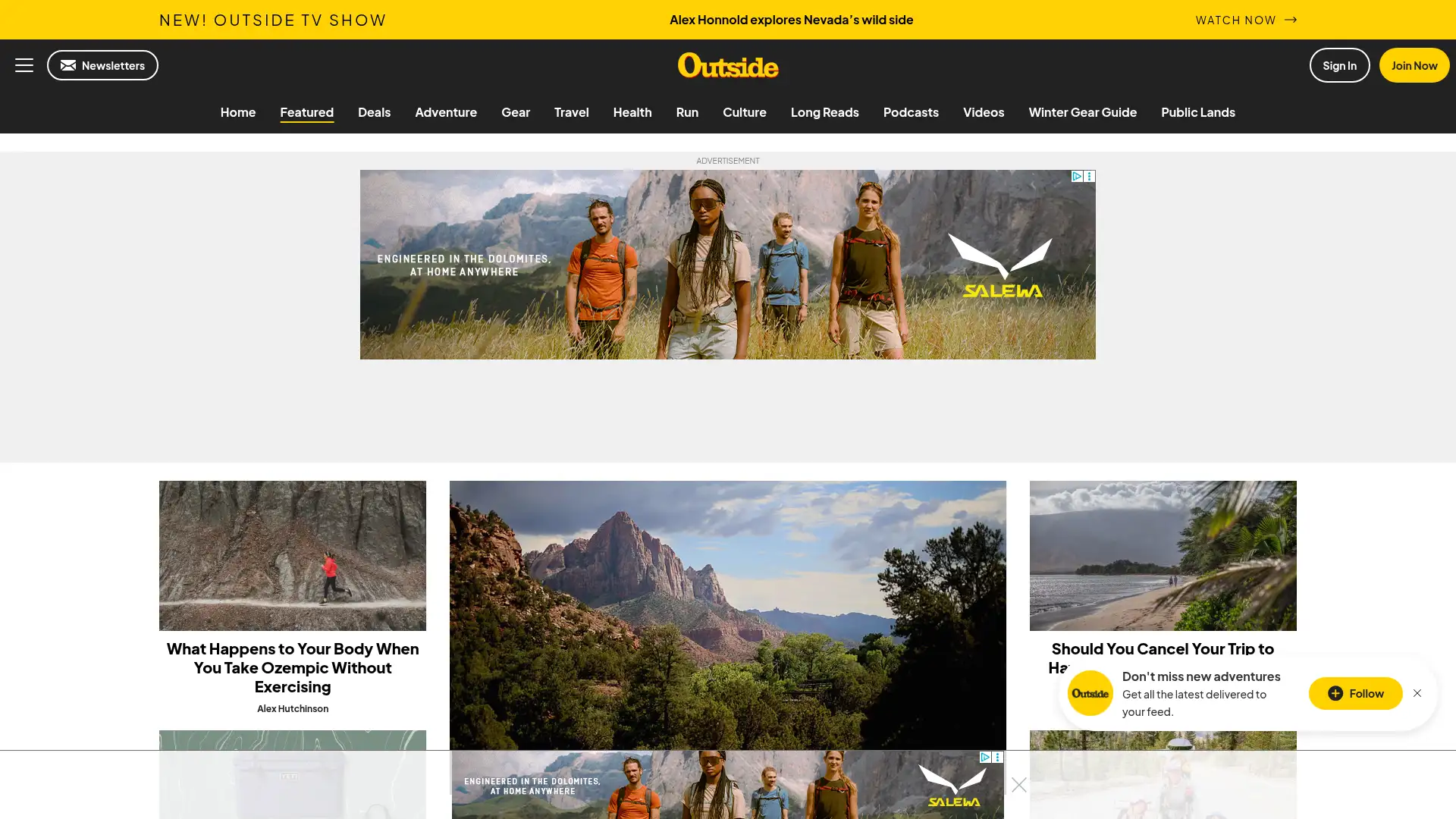The image size is (1456, 819).
Task: Click the plus icon on the Follow button
Action: pos(1335,693)
